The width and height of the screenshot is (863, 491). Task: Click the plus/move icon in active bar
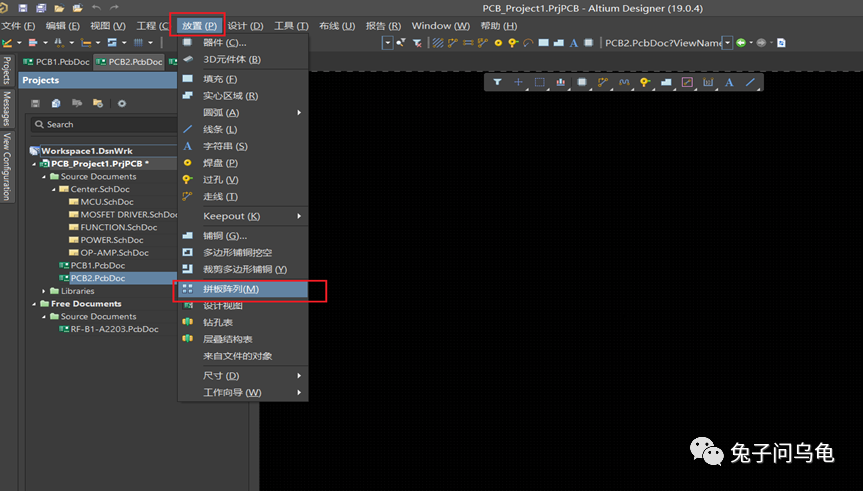point(518,82)
